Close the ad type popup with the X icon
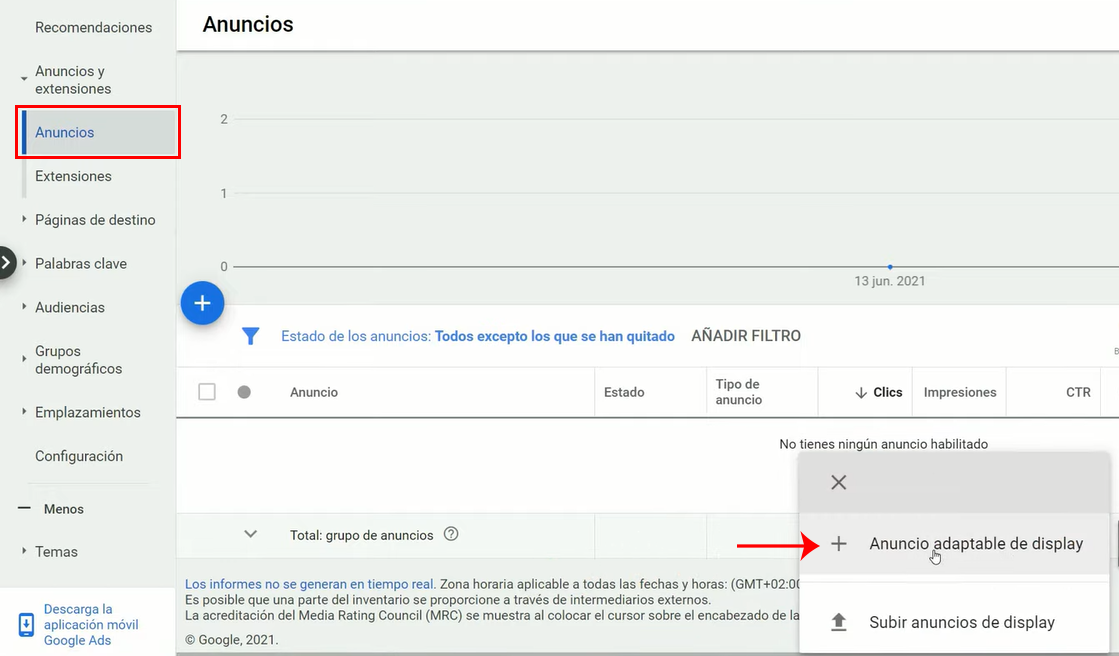Image resolution: width=1119 pixels, height=656 pixels. [x=839, y=483]
